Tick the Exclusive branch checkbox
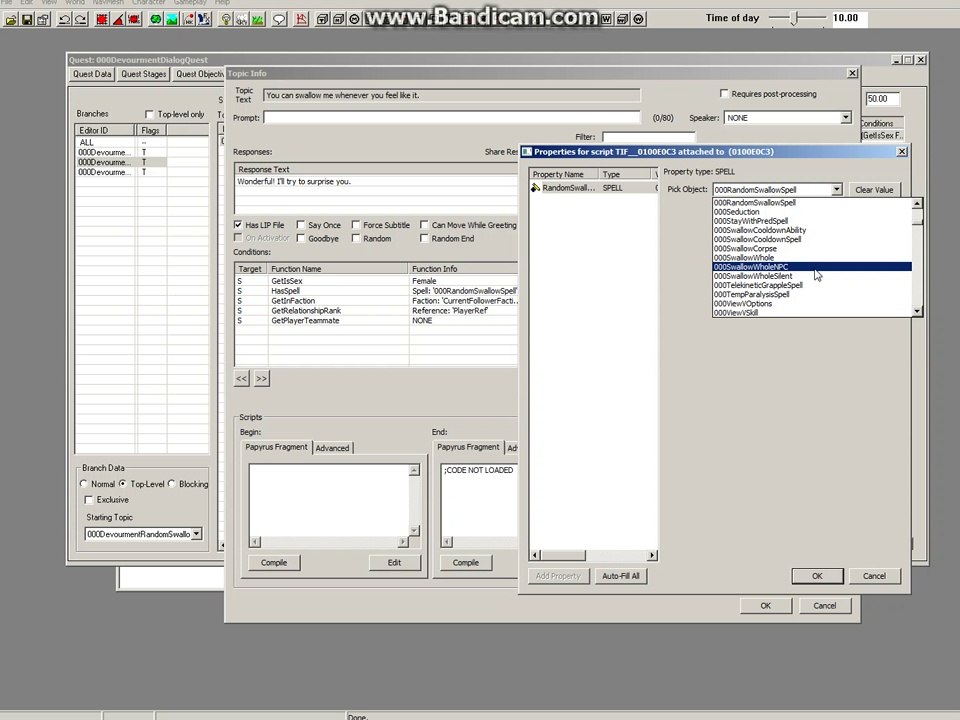 point(89,500)
